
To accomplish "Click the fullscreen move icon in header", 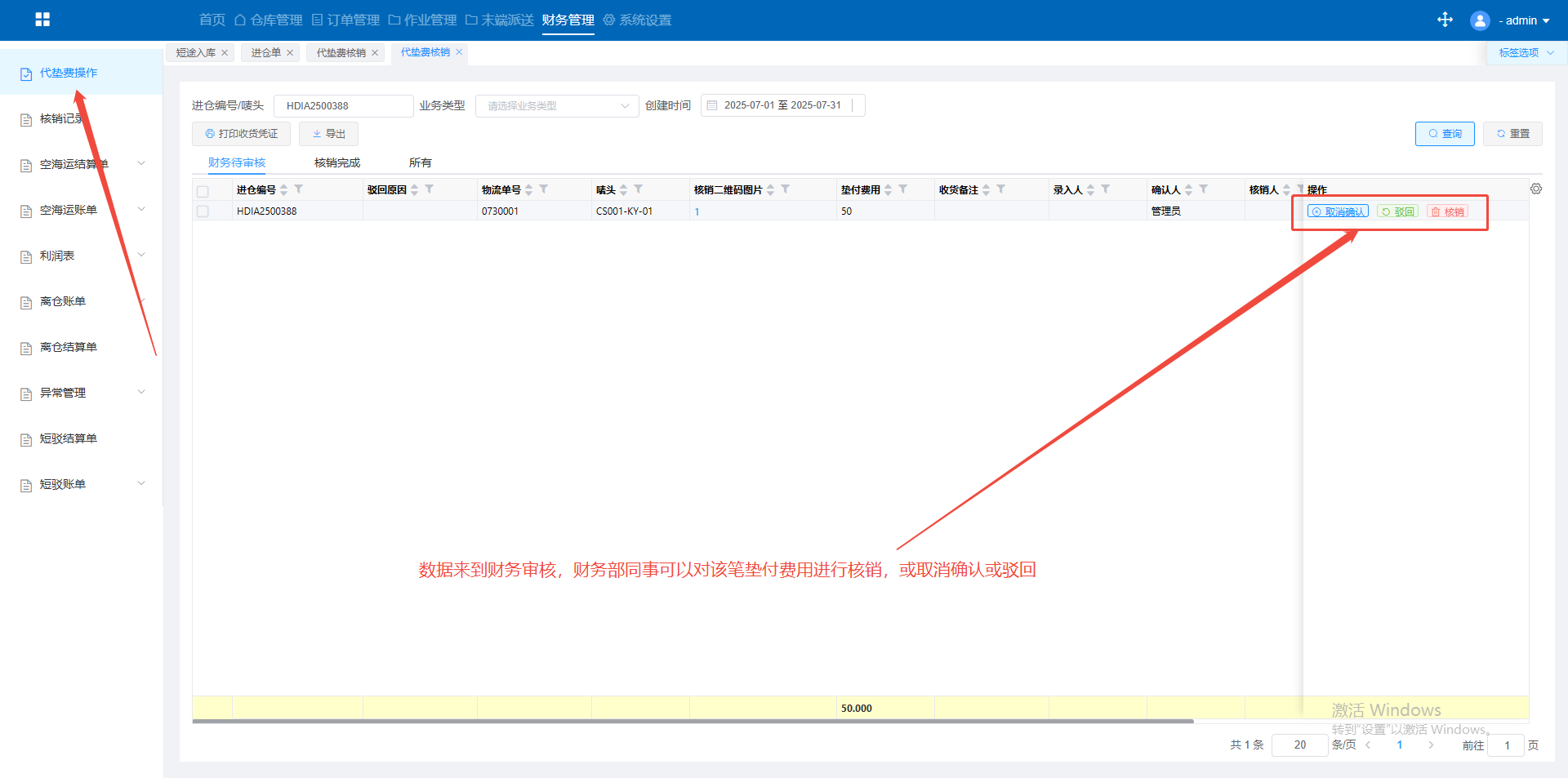I will [1445, 20].
